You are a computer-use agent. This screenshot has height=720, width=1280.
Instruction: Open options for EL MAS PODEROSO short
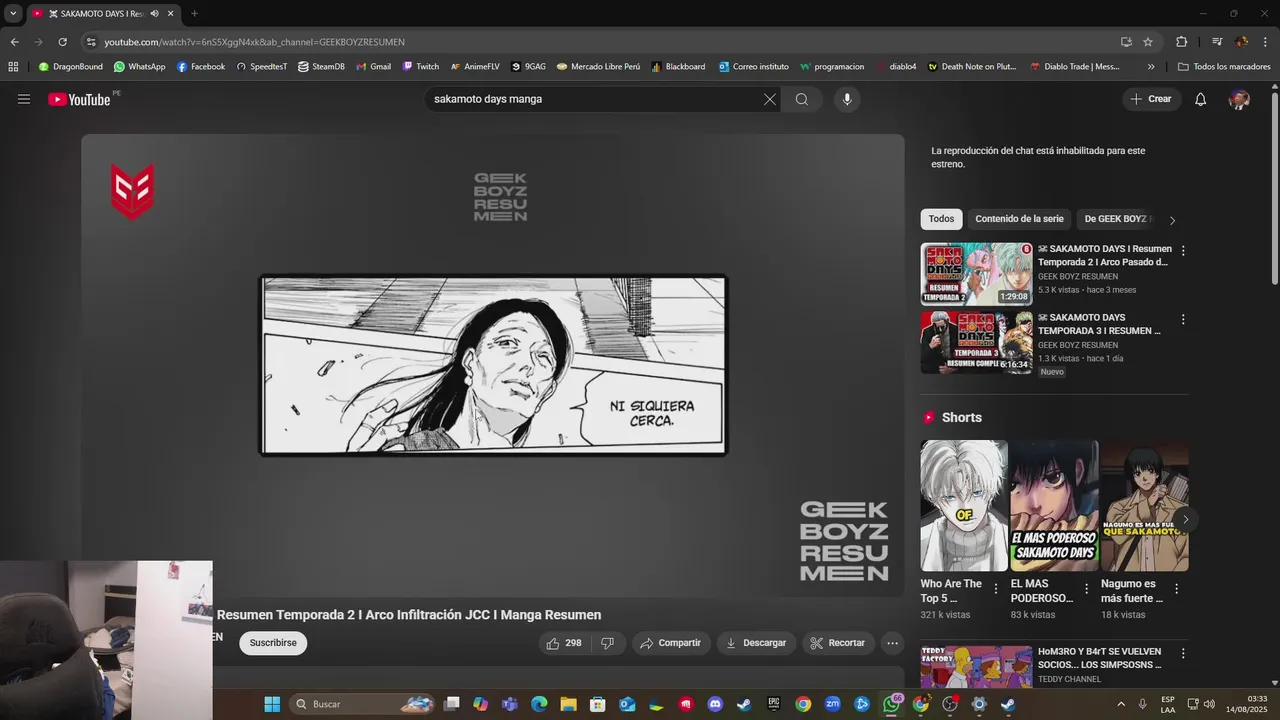[x=1086, y=589]
